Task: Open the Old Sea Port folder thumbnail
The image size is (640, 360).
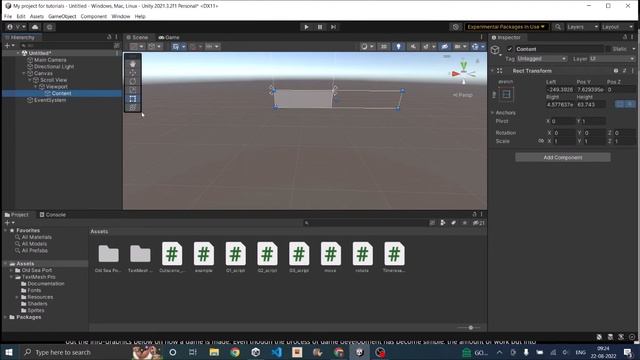Action: click(109, 254)
